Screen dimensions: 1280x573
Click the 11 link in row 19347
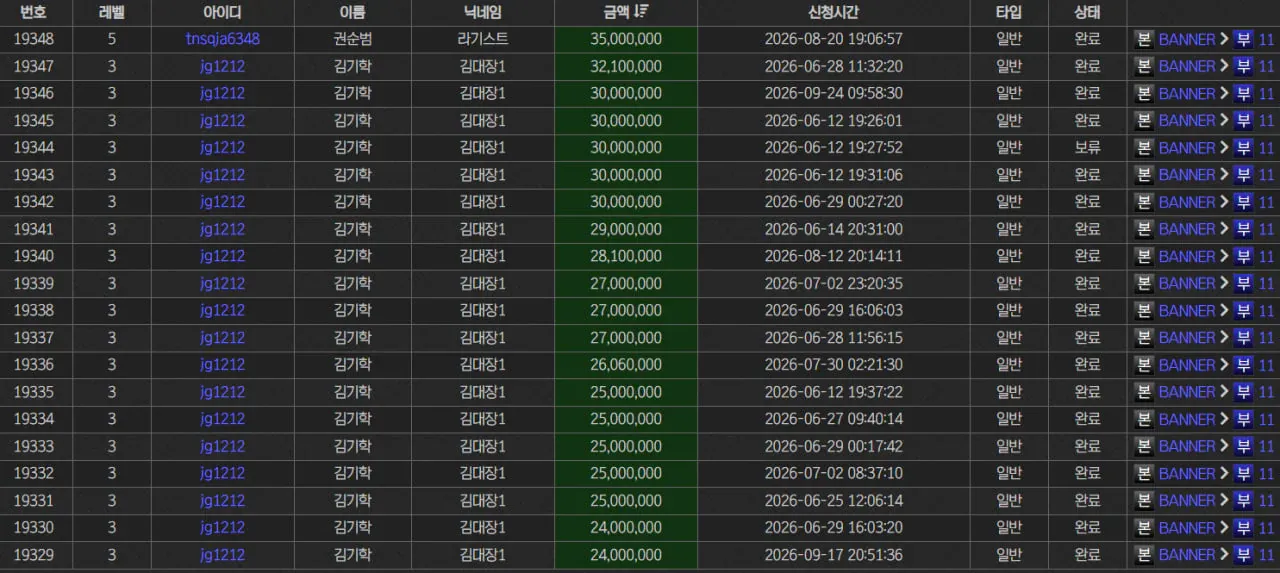point(1266,66)
